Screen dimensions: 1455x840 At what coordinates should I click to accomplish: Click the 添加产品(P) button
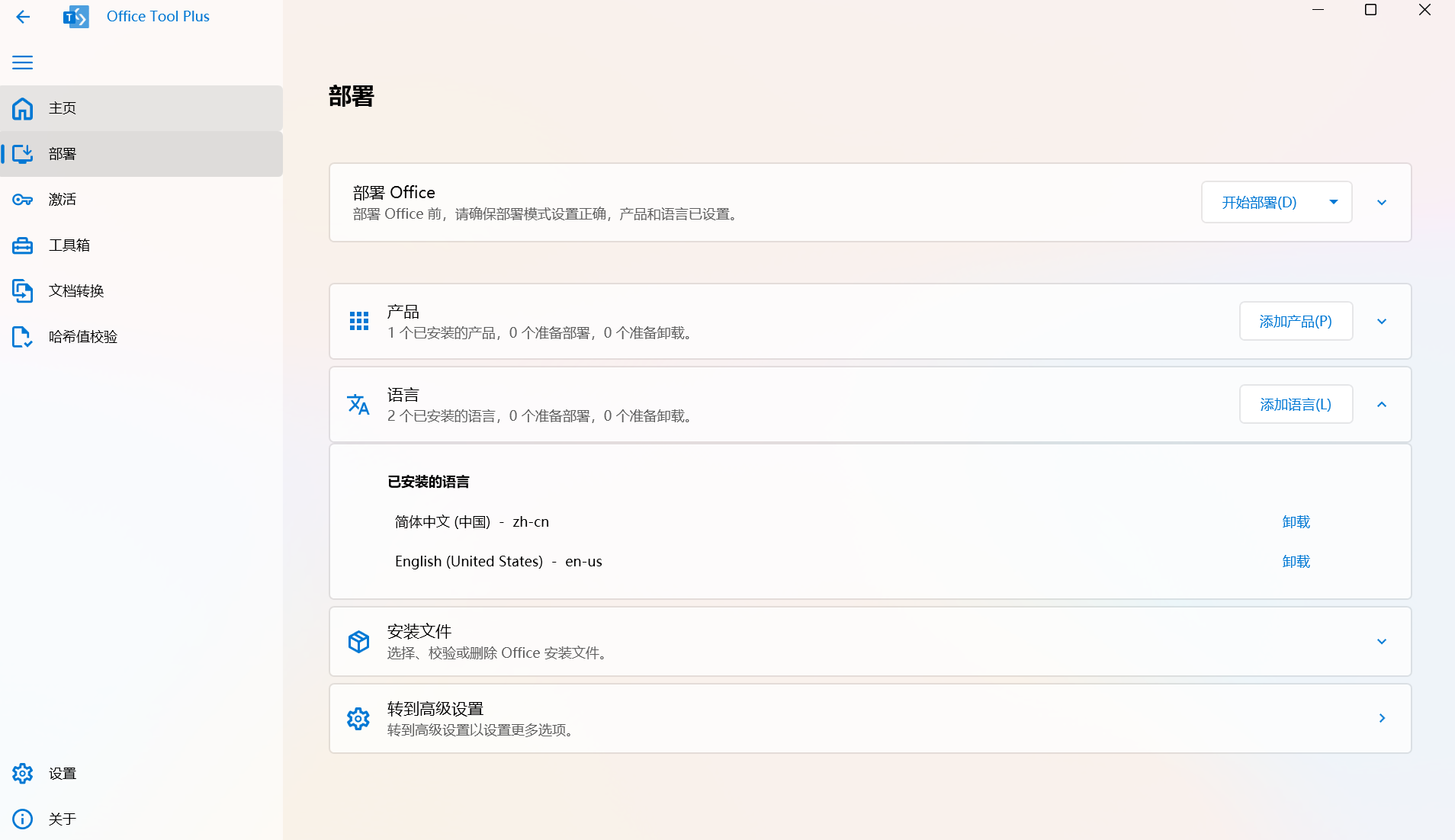(x=1295, y=321)
